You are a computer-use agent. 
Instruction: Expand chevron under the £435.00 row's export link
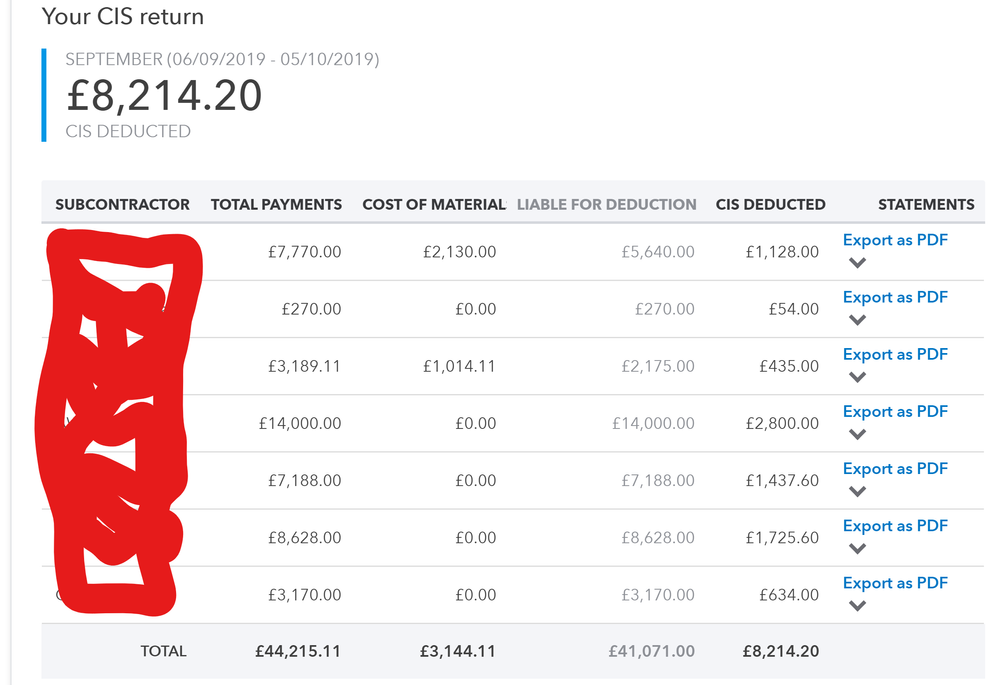[x=857, y=377]
